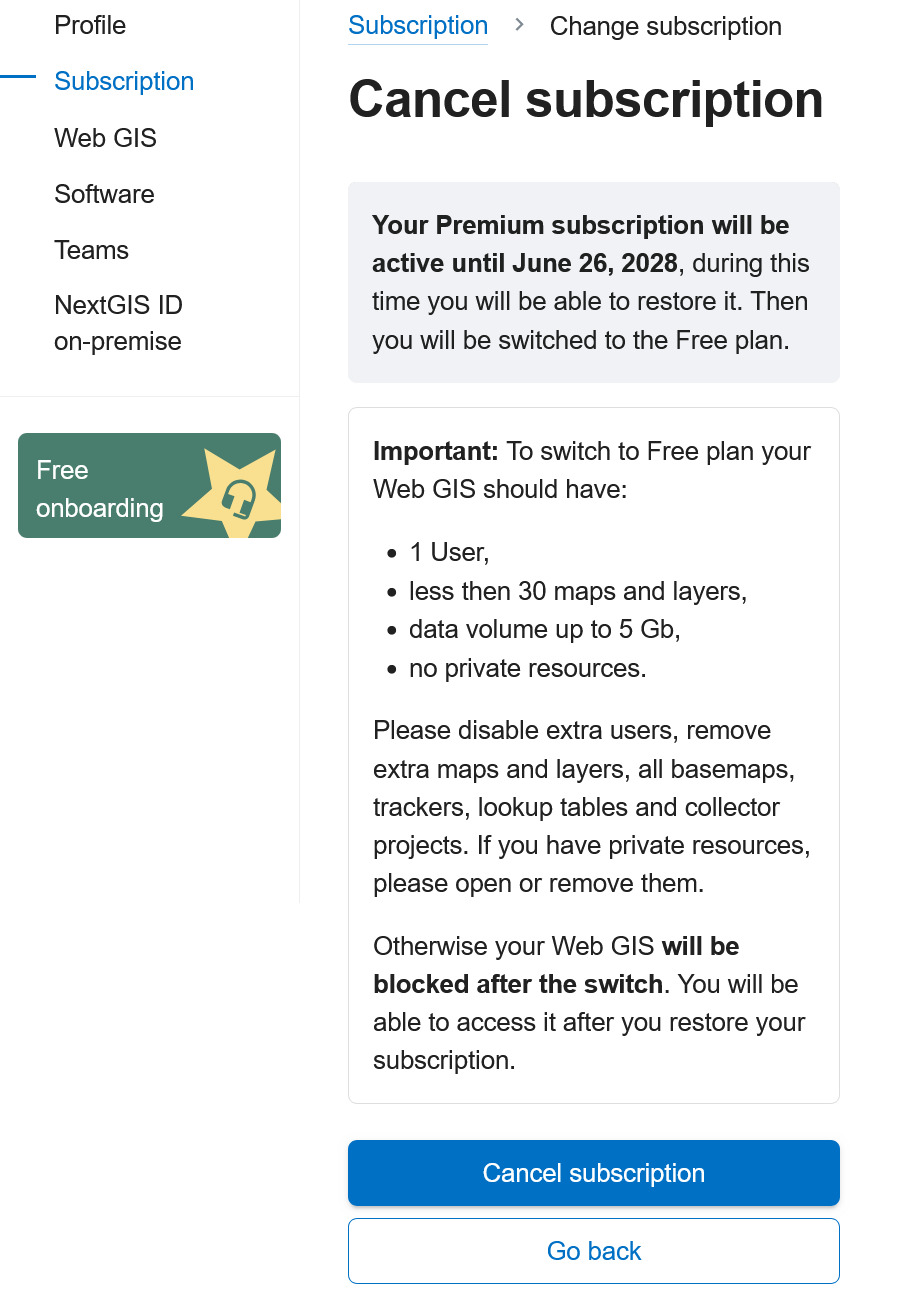Navigate to Teams in the sidebar
The width and height of the screenshot is (898, 1291).
[x=91, y=249]
